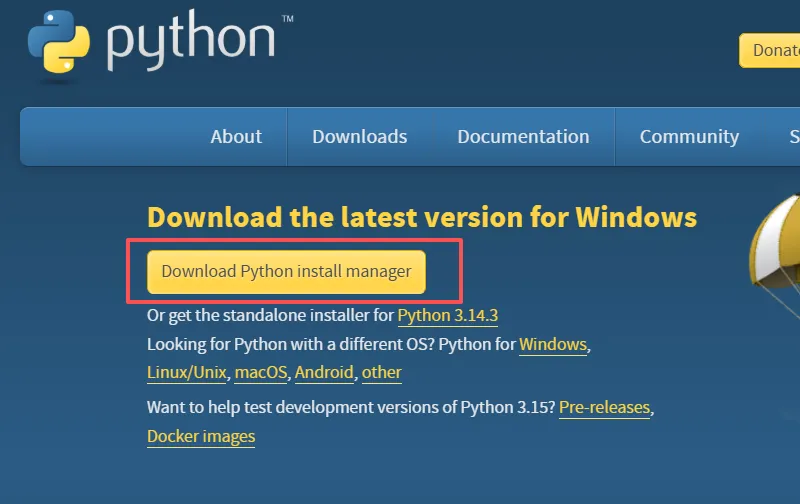Follow the macOS download link
Image resolution: width=800 pixels, height=504 pixels.
(261, 372)
